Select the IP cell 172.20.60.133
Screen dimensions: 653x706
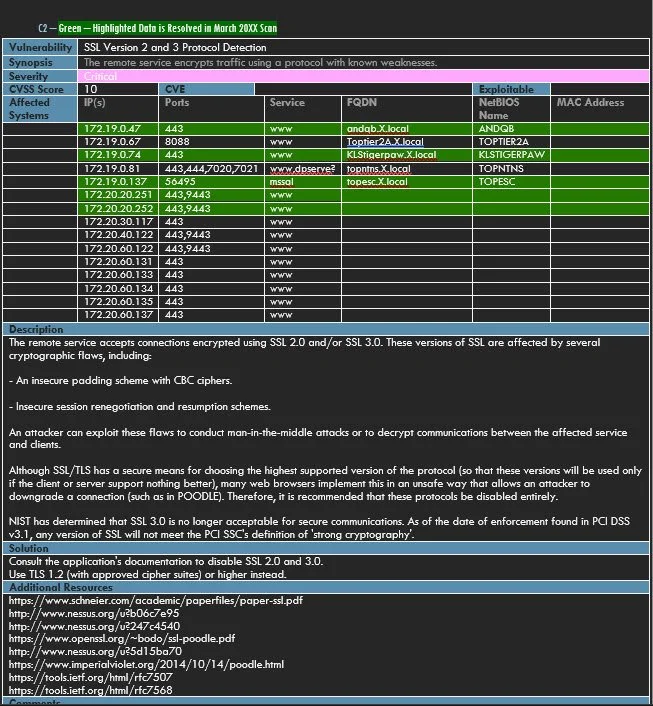(118, 275)
